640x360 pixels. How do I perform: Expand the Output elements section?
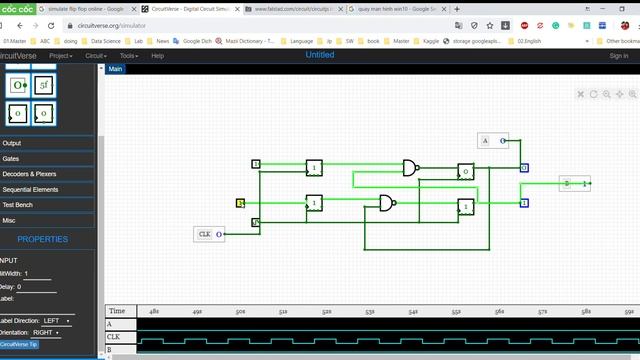click(47, 143)
